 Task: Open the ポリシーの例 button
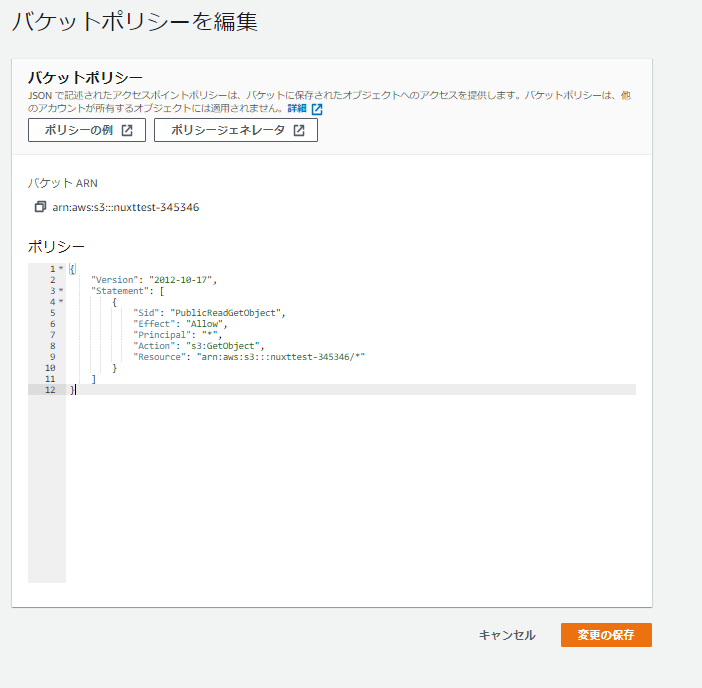87,130
